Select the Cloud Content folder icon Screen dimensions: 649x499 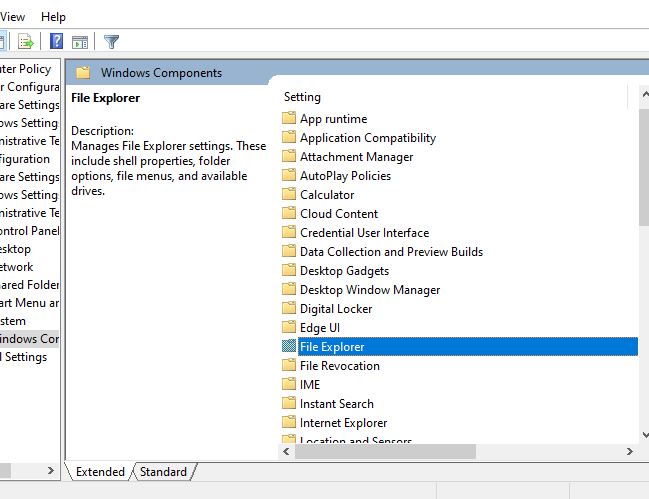(x=289, y=213)
